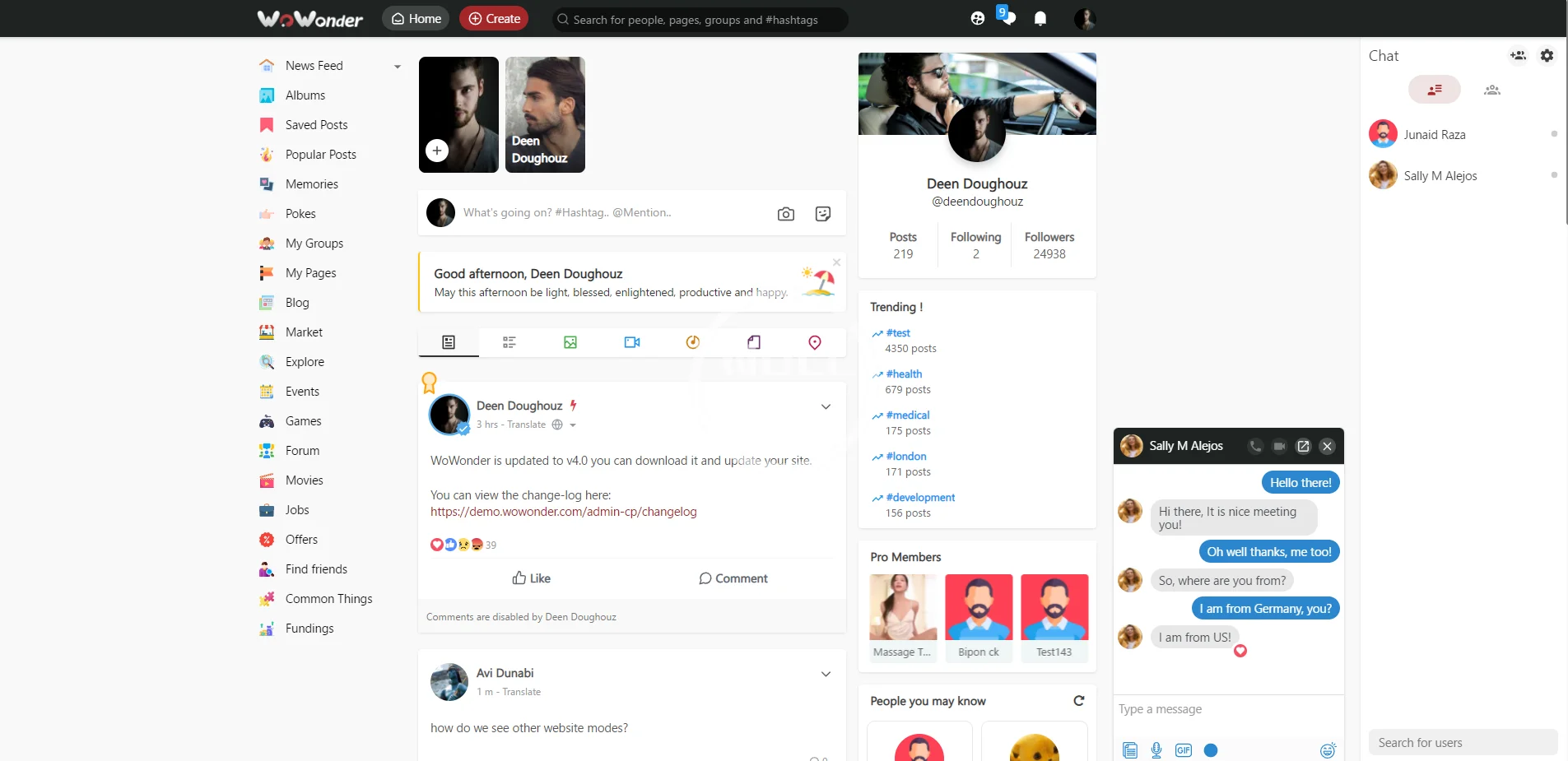Select the photos filter tab

click(x=570, y=342)
